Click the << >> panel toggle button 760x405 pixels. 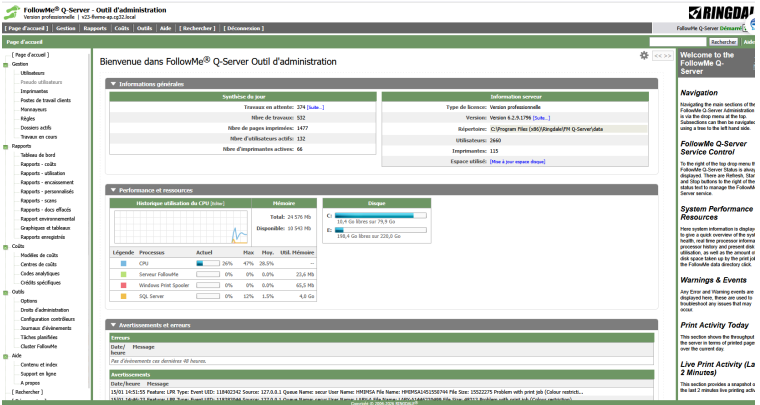[x=663, y=56]
